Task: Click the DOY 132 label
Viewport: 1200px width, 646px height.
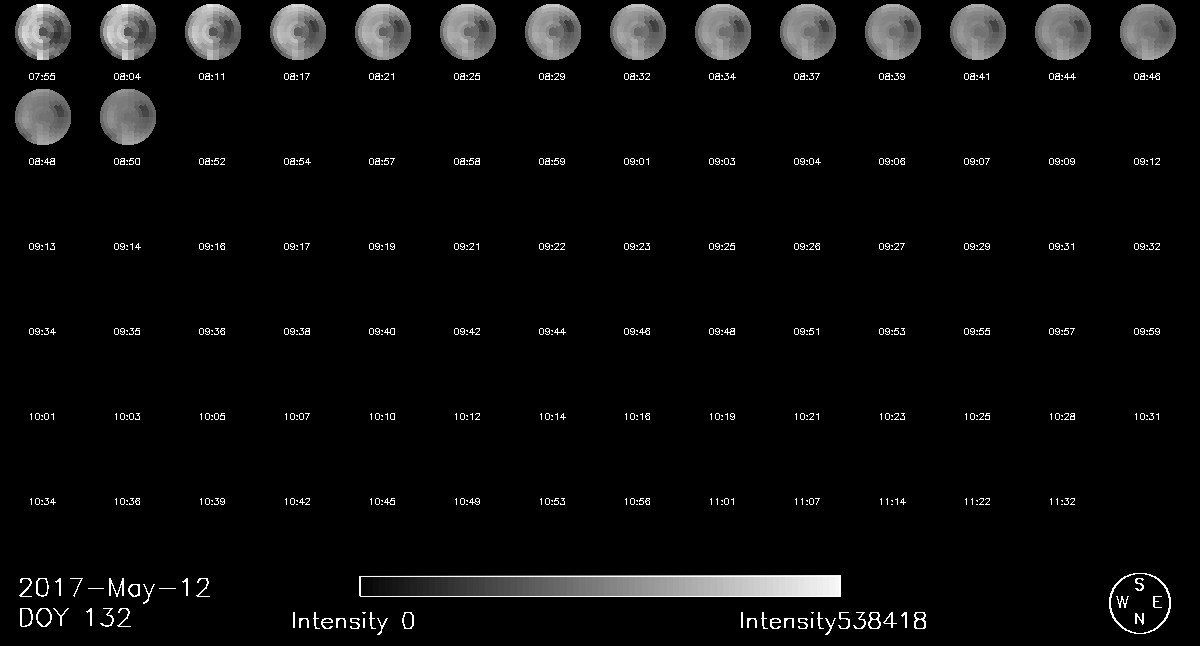Action: [75, 618]
